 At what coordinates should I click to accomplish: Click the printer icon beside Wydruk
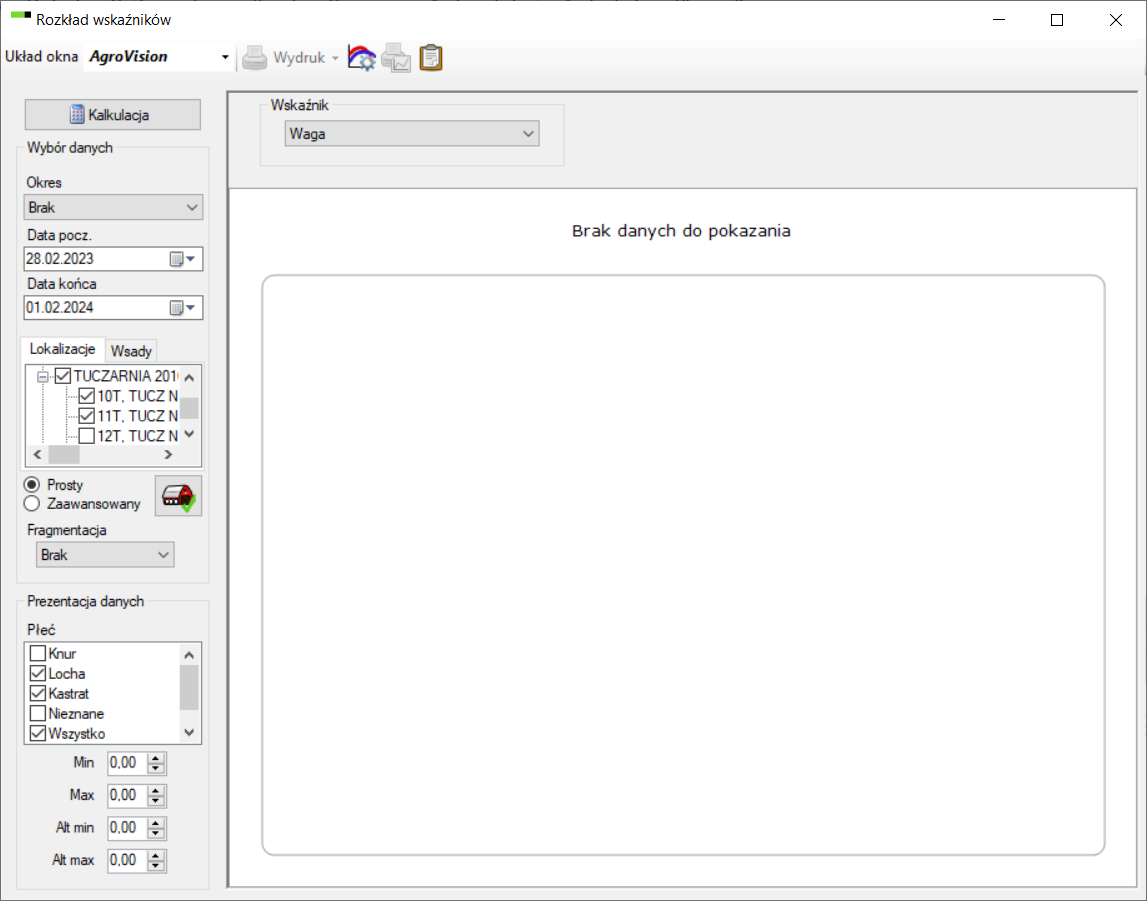click(255, 58)
